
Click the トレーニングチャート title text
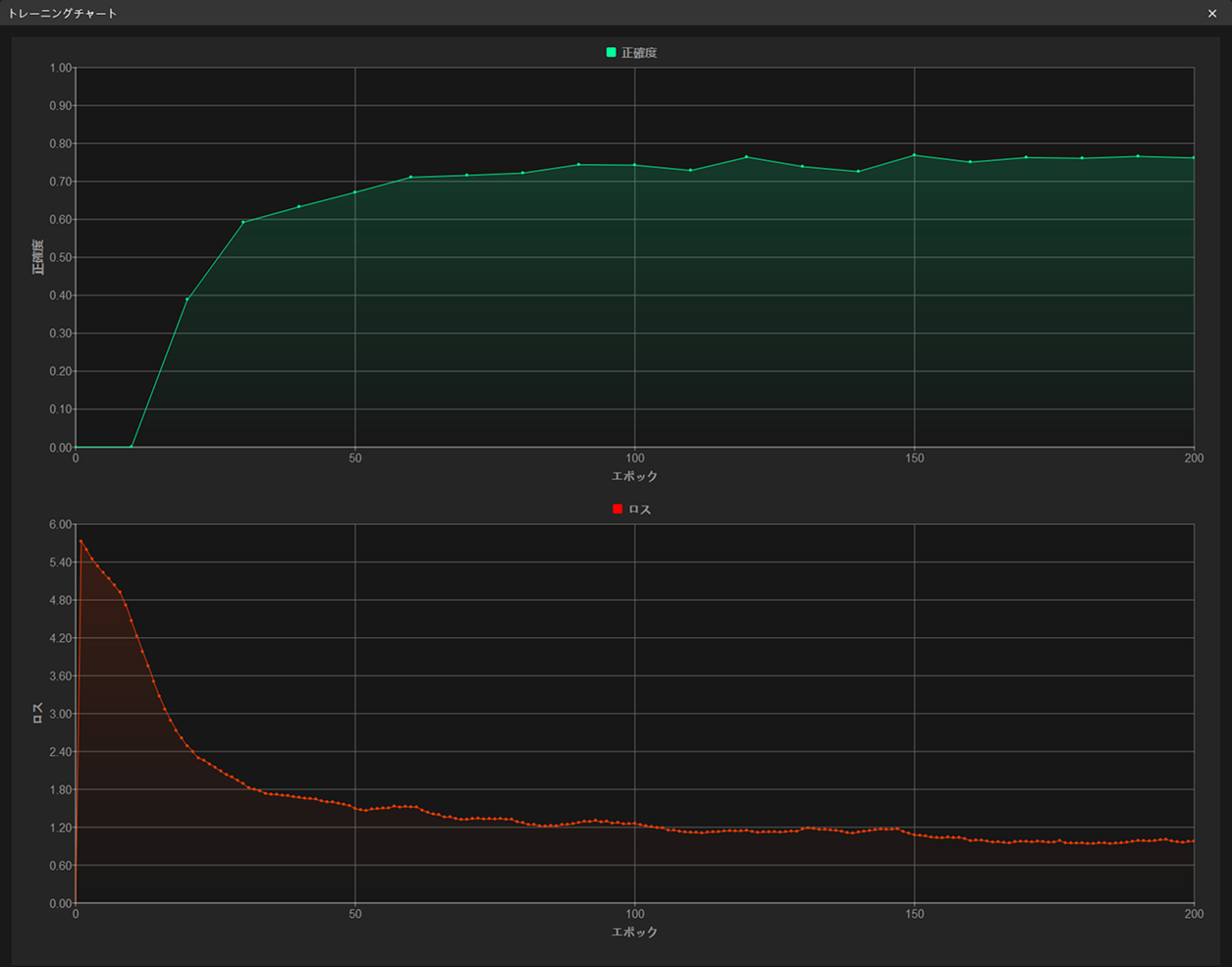[x=63, y=13]
